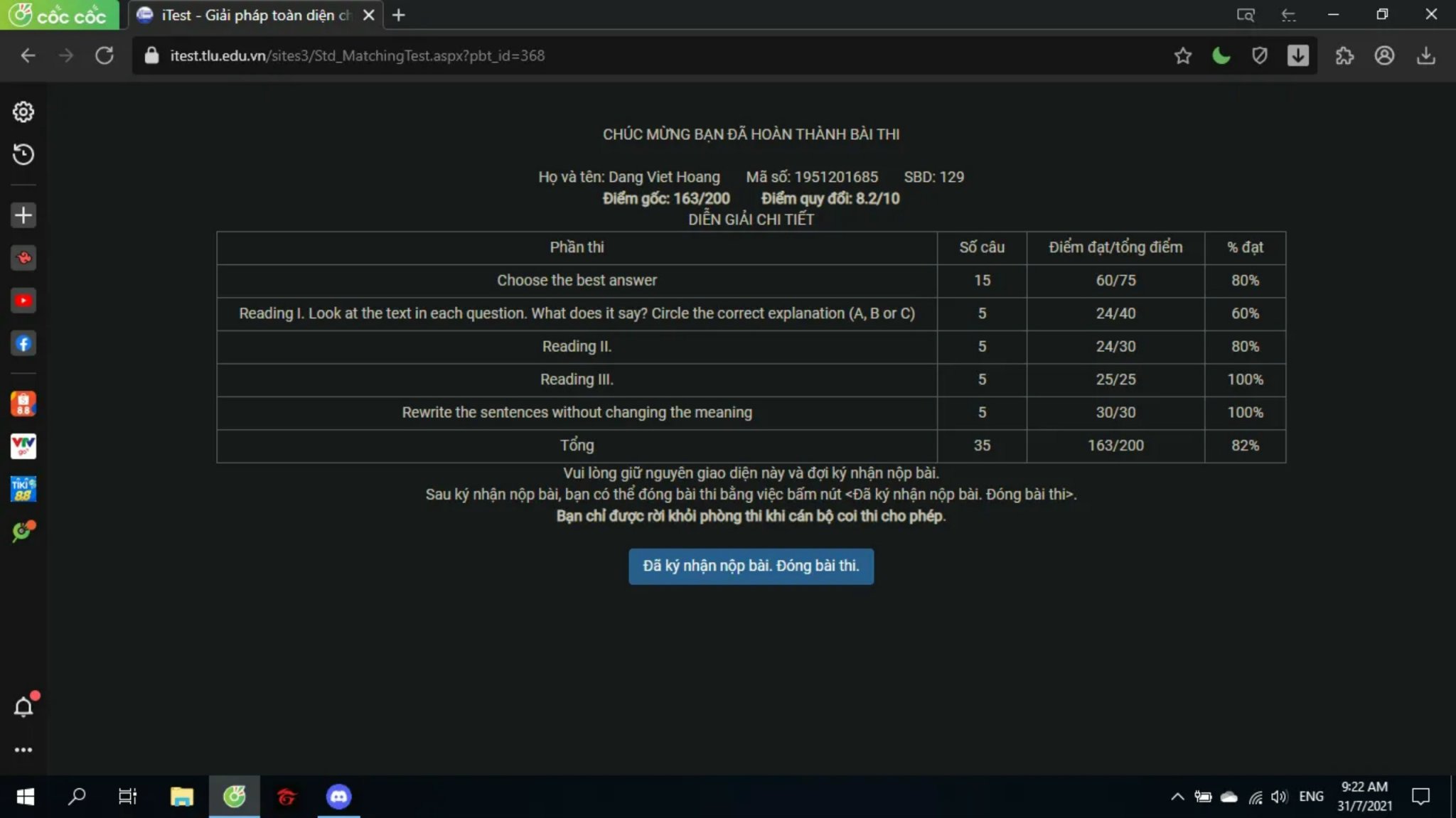The image size is (1456, 818).
Task: Toggle the green dark mode moon icon
Action: (1221, 55)
